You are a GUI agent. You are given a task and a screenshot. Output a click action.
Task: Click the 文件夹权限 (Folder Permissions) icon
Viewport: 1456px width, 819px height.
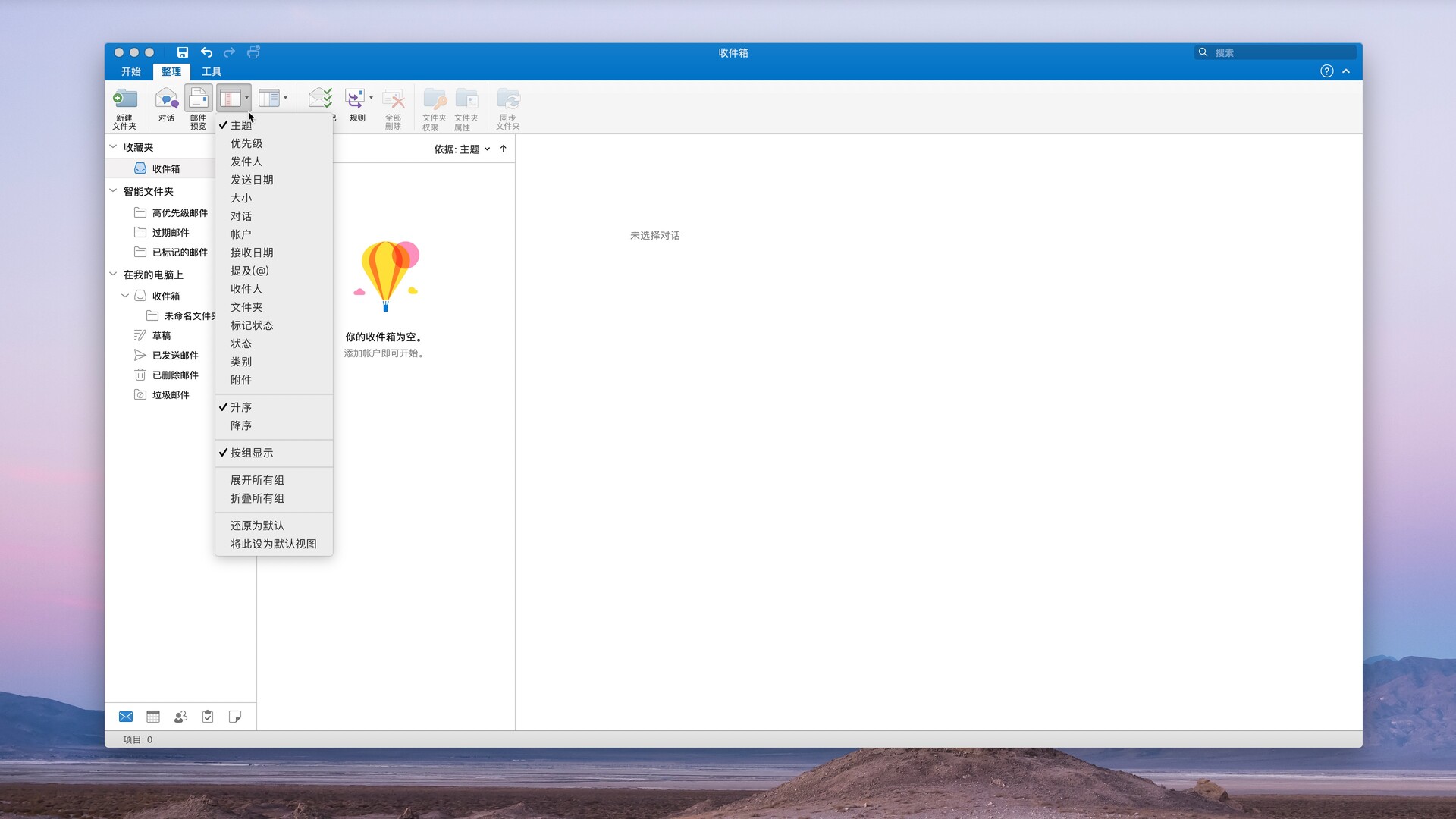[x=434, y=106]
